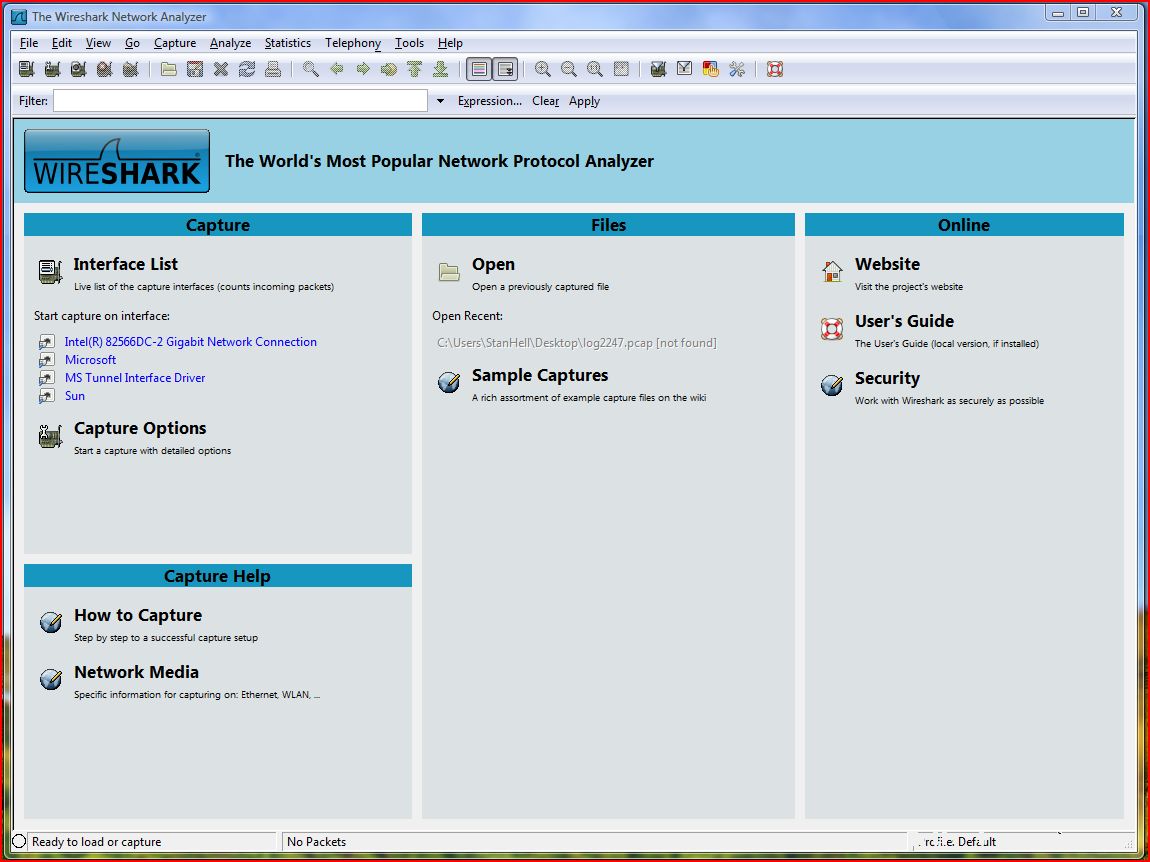
Task: Start capture on Microsoft interface
Action: click(90, 359)
